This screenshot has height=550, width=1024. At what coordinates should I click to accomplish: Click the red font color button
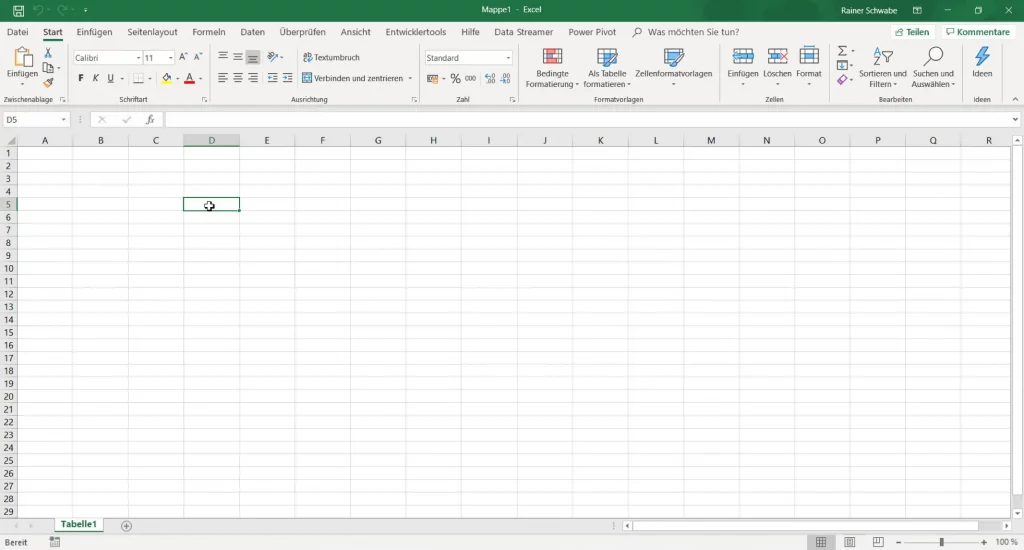(x=189, y=78)
